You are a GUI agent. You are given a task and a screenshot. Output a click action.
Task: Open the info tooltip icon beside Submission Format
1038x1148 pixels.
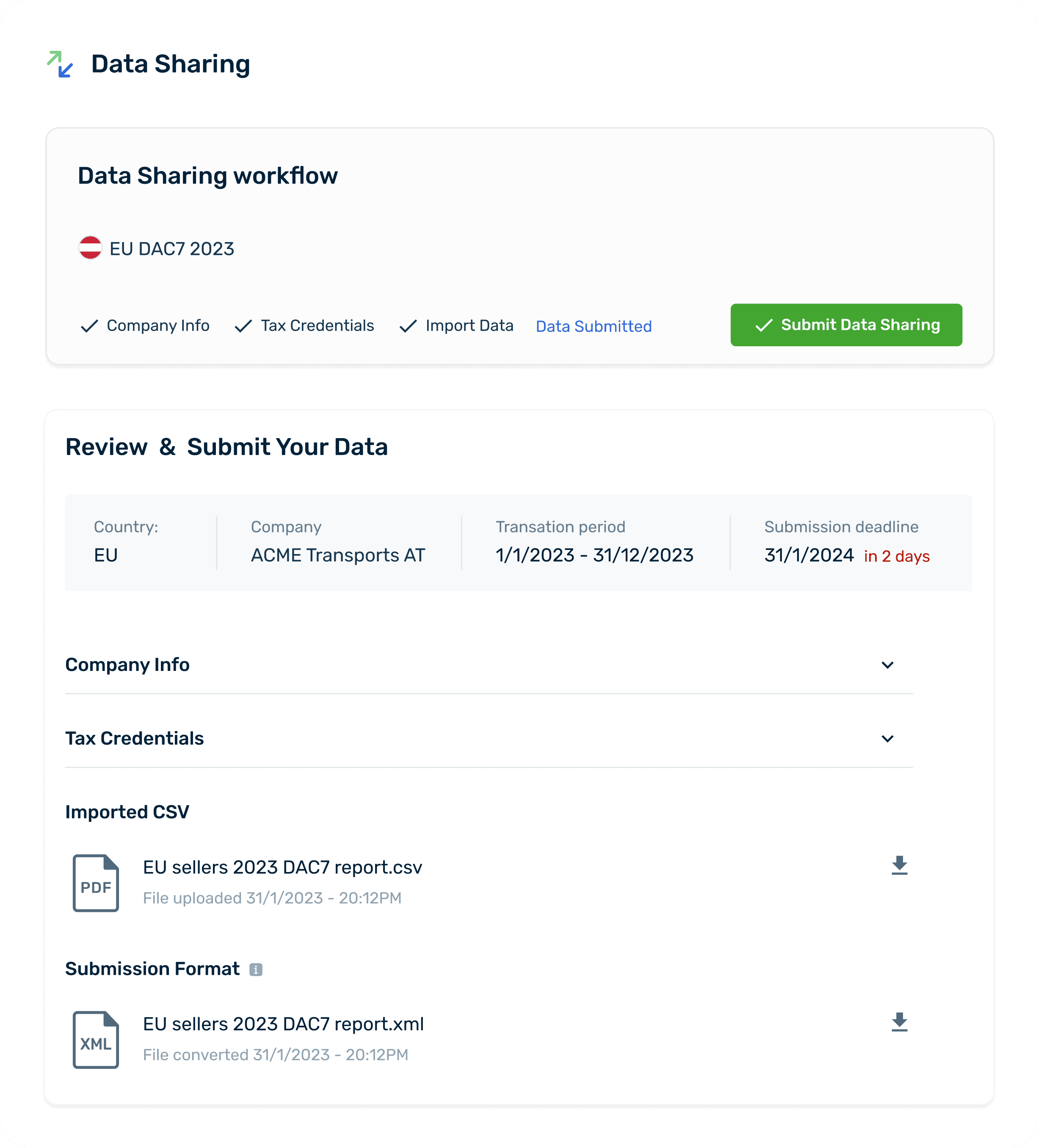click(256, 969)
